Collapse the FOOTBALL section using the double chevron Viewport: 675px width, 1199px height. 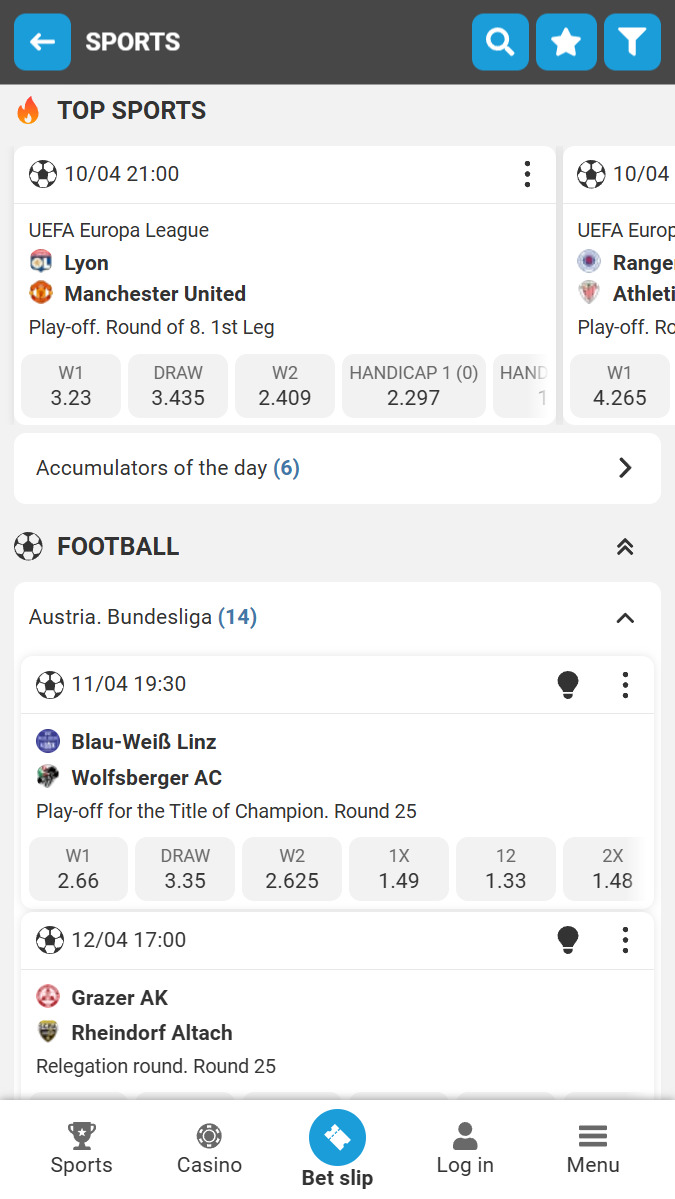click(625, 546)
